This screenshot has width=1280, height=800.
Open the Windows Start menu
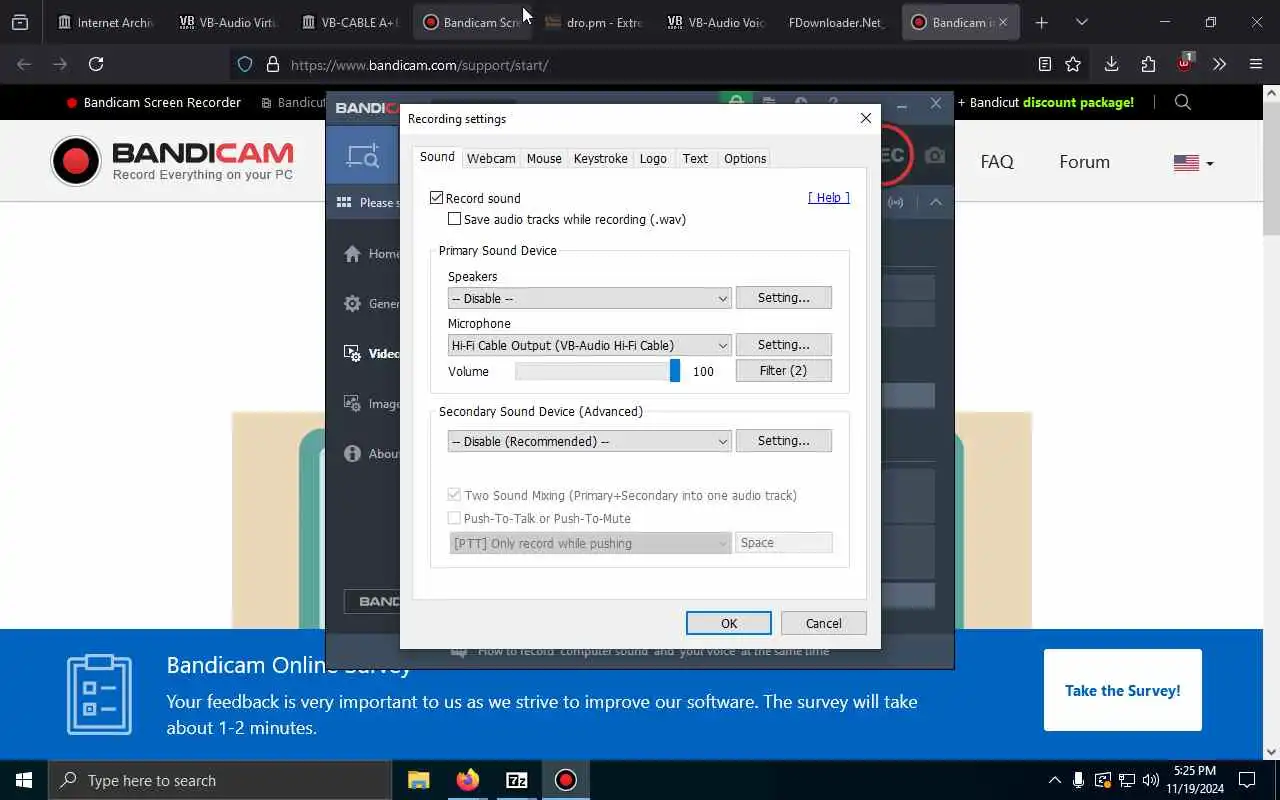[24, 780]
